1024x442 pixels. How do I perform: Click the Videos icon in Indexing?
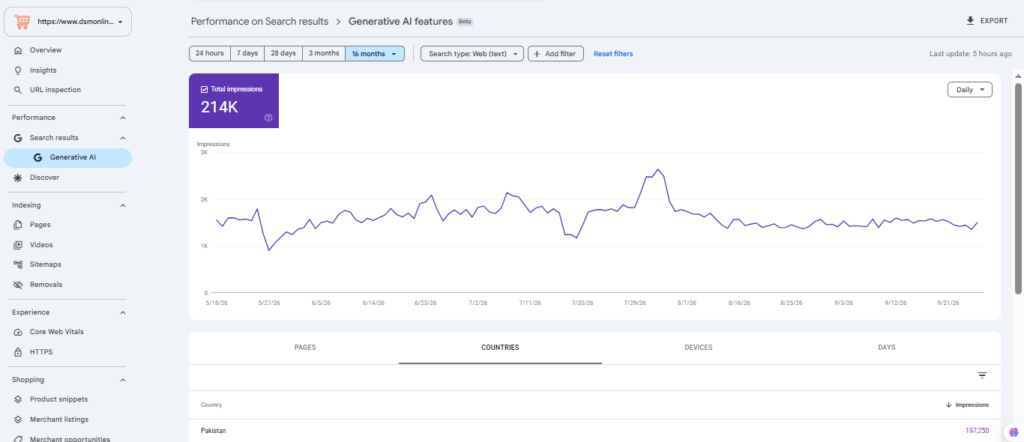point(18,245)
